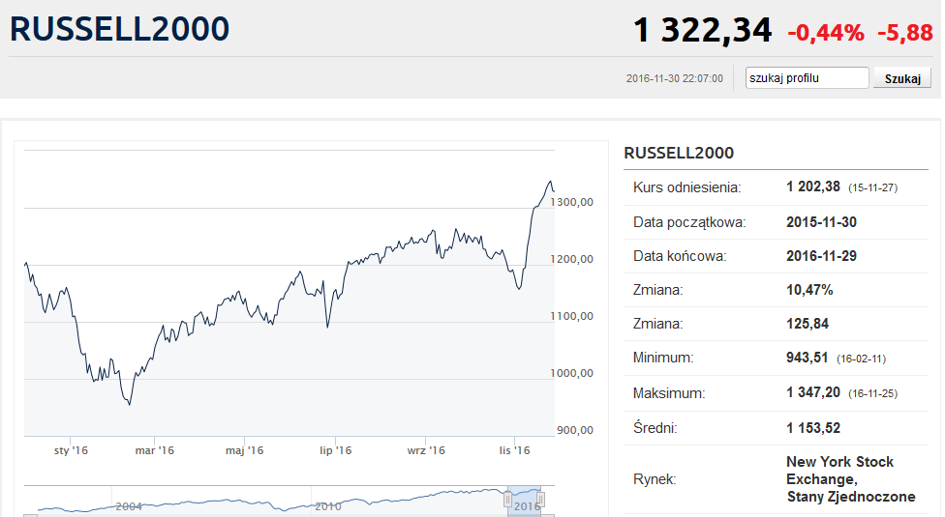Screen dimensions: 945x517
Task: Click the maximum value 1 347,20
Action: coord(813,393)
